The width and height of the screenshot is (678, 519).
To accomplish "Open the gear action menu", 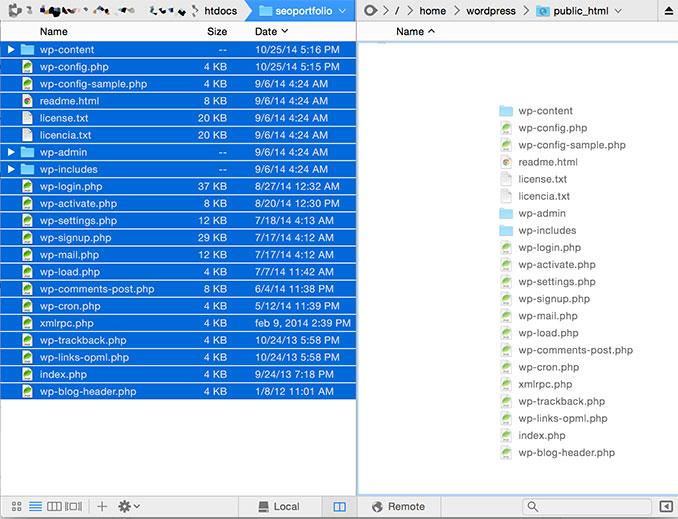I will (x=129, y=506).
